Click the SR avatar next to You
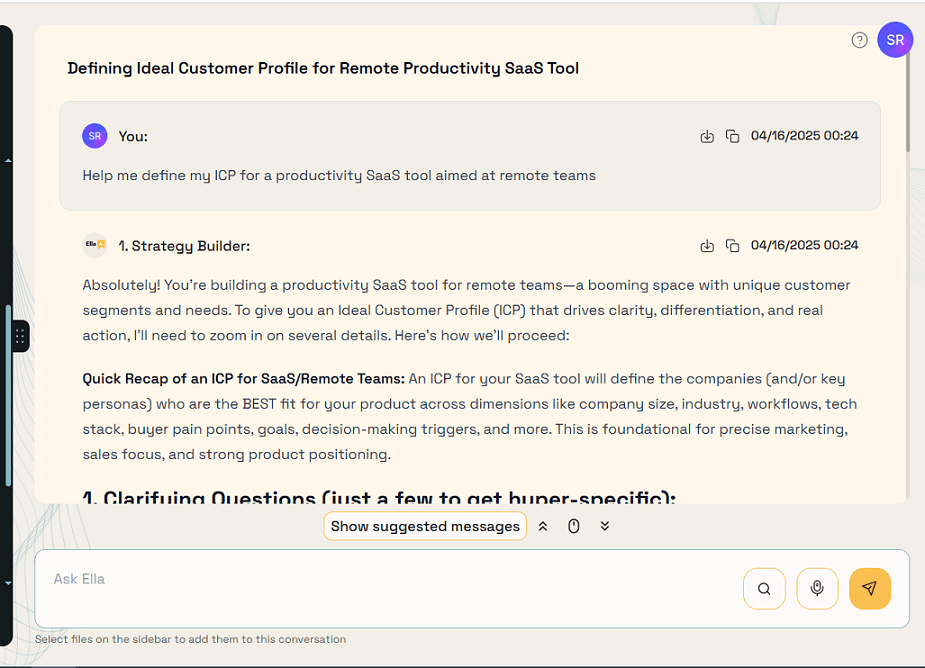Screen dimensions: 925x668 (x=94, y=136)
